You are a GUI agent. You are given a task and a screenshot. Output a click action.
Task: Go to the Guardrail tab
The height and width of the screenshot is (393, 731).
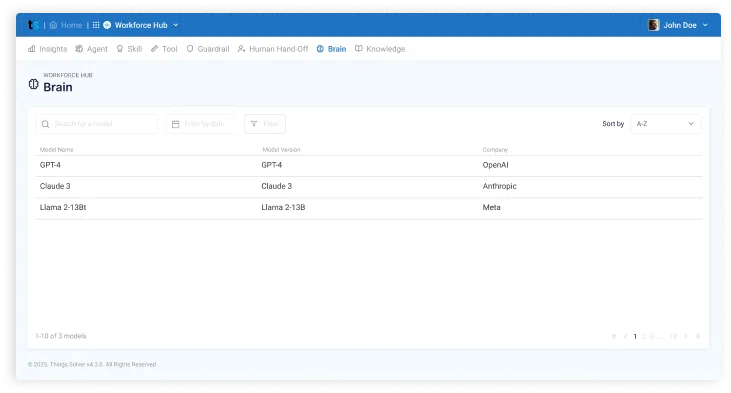click(x=208, y=49)
